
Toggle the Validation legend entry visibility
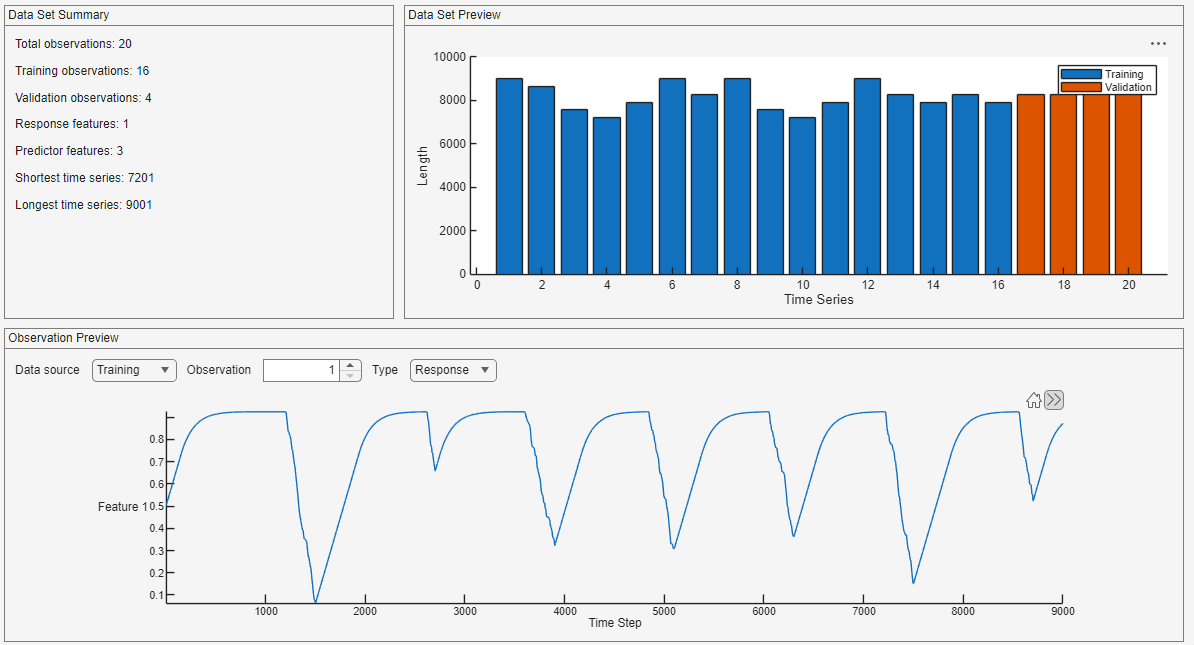[x=1128, y=87]
